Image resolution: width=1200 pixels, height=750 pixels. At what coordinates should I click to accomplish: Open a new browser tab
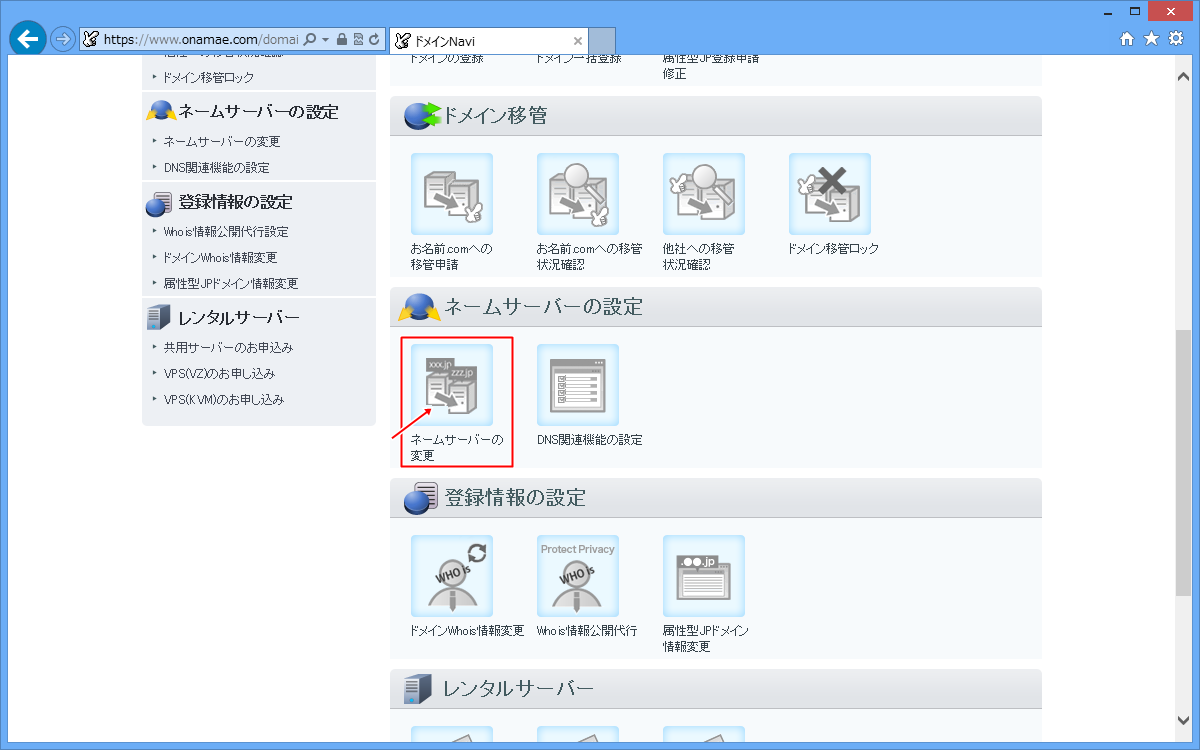[601, 41]
